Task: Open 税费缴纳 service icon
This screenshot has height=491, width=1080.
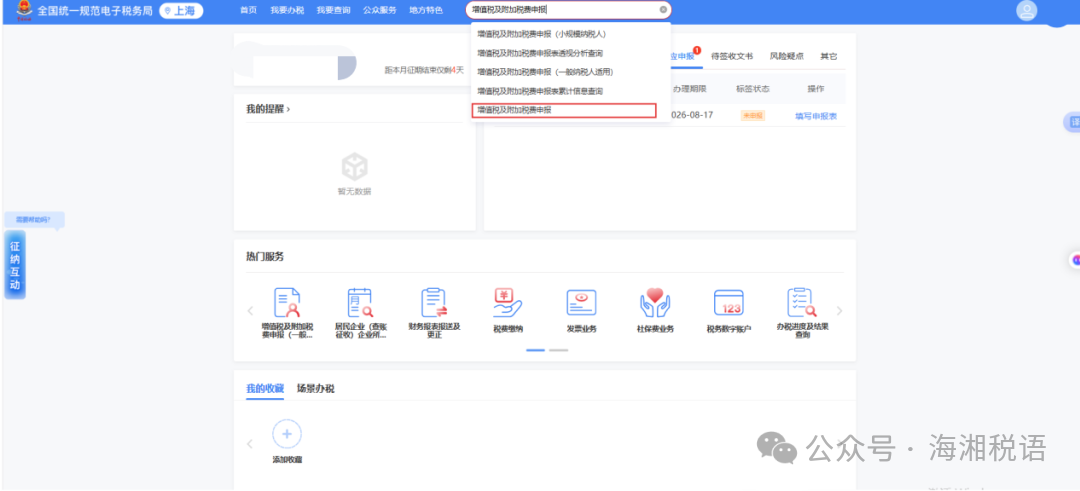Action: pos(508,303)
